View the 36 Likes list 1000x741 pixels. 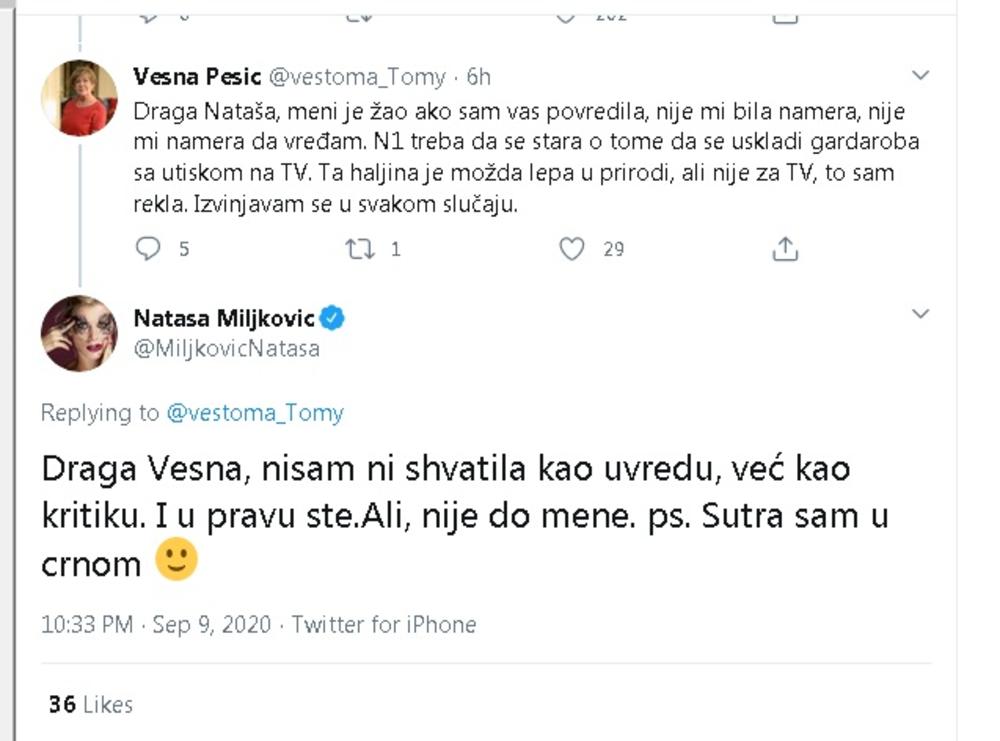pos(90,705)
